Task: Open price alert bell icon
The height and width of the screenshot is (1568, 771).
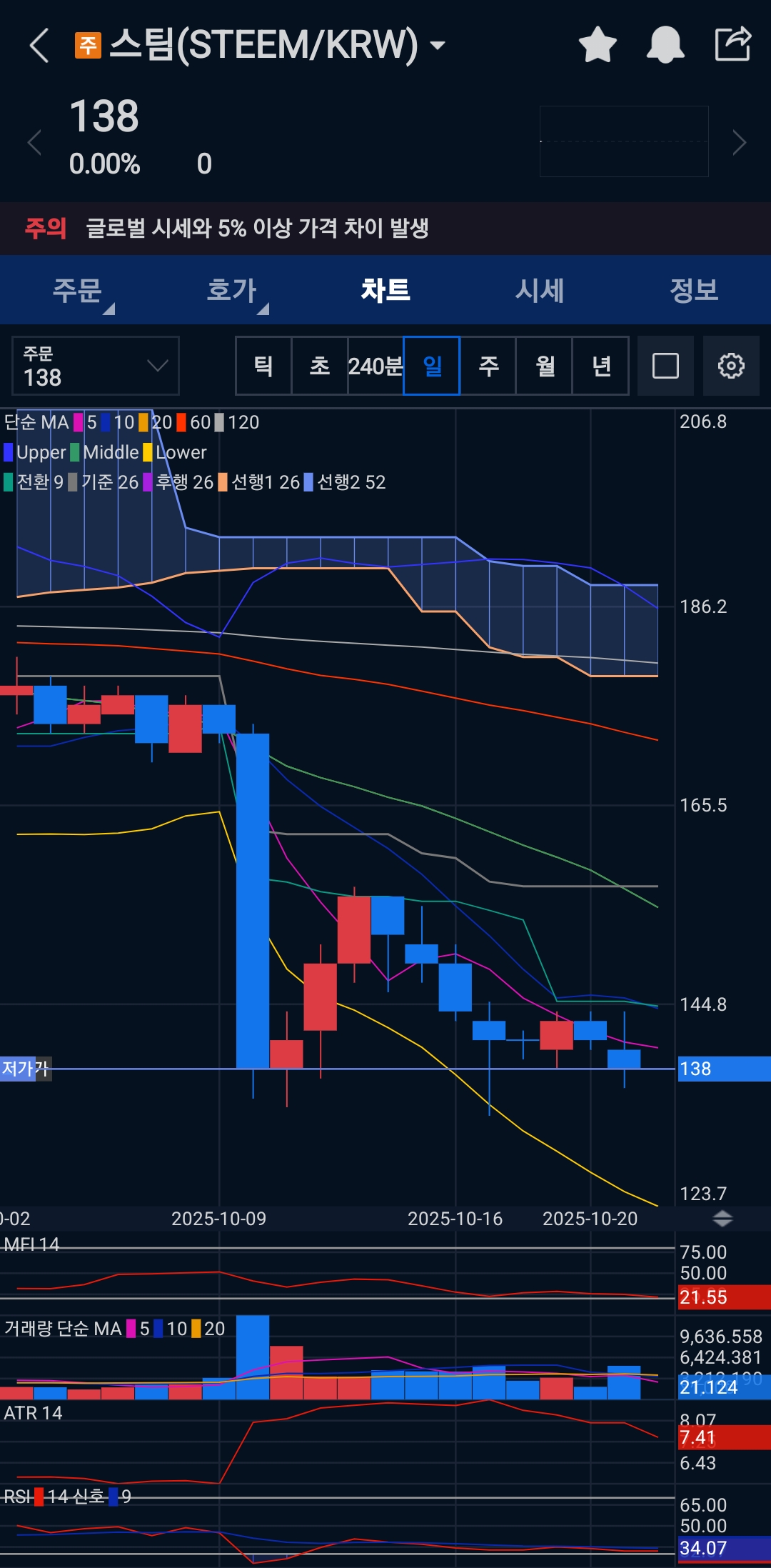Action: 665,44
